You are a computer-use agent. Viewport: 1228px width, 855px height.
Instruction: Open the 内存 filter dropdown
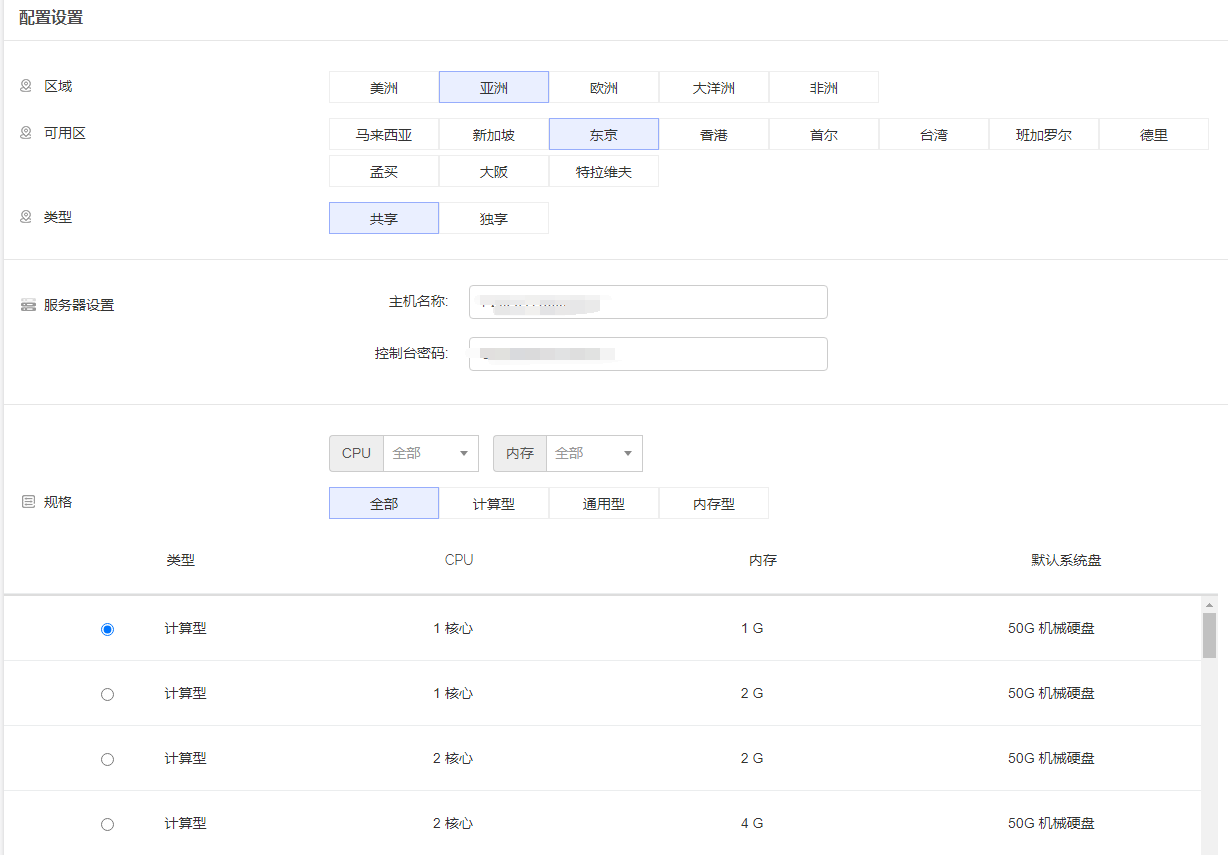pyautogui.click(x=594, y=453)
